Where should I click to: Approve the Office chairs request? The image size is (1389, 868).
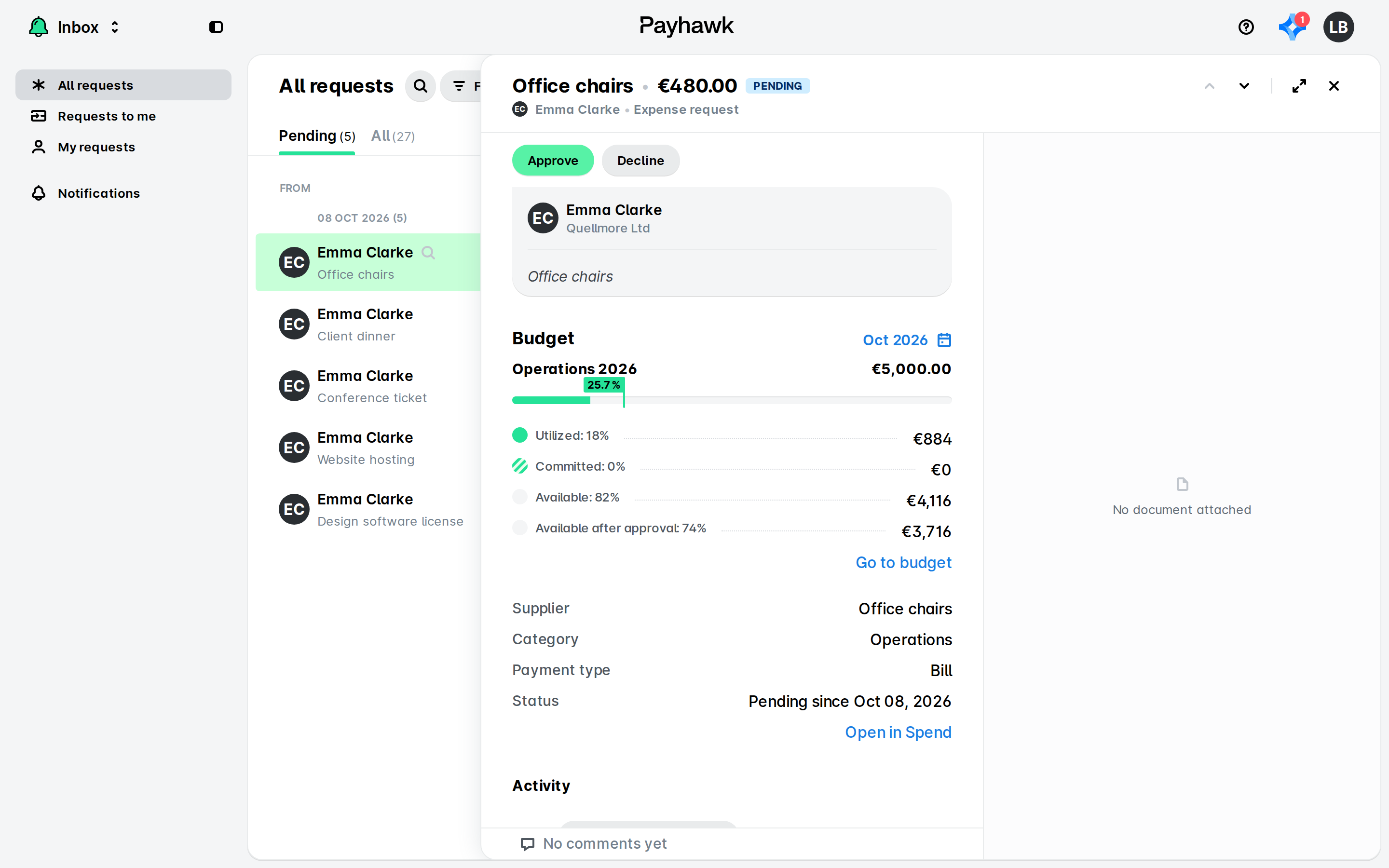553,161
